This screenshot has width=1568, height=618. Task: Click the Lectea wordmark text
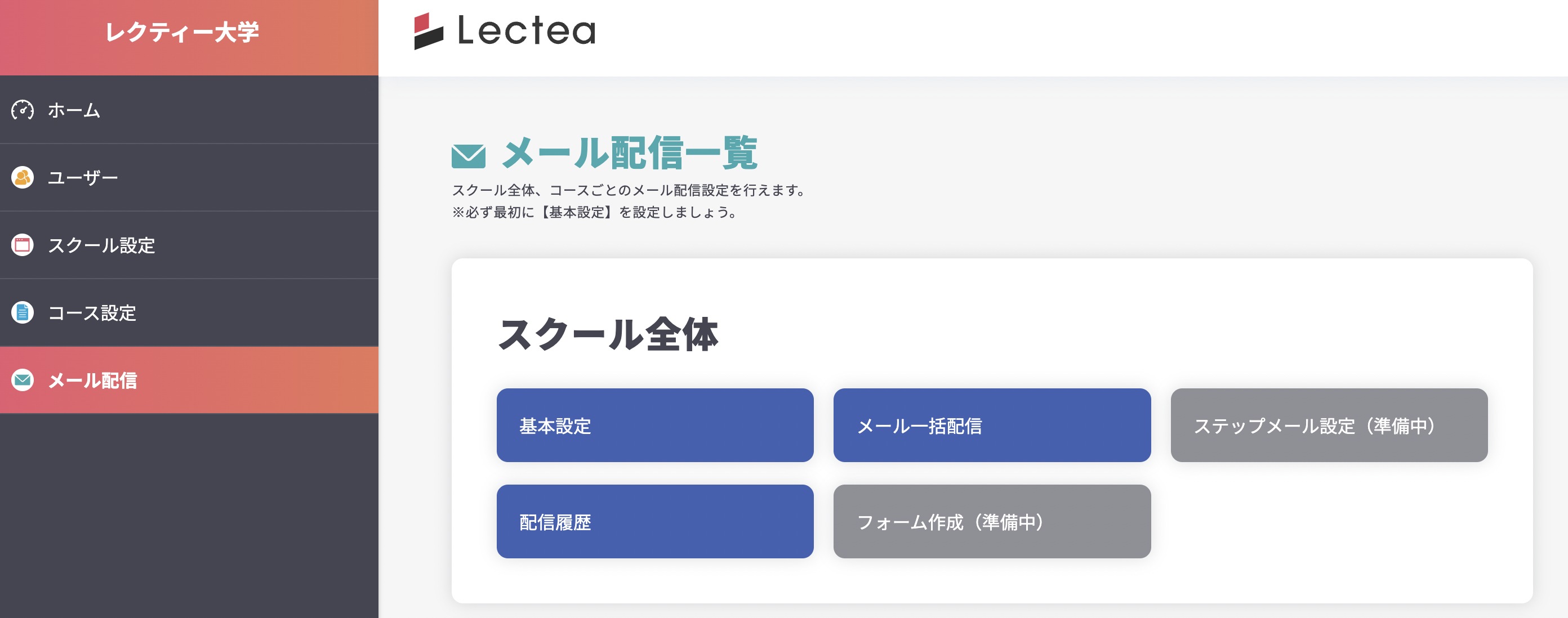point(527,31)
